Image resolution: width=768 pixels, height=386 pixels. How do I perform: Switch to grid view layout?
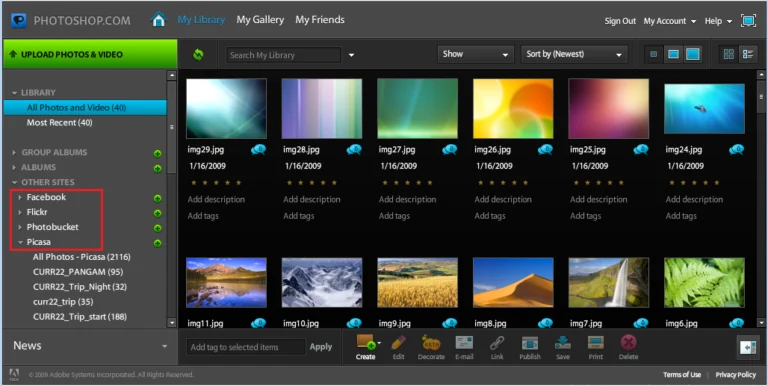pyautogui.click(x=729, y=54)
